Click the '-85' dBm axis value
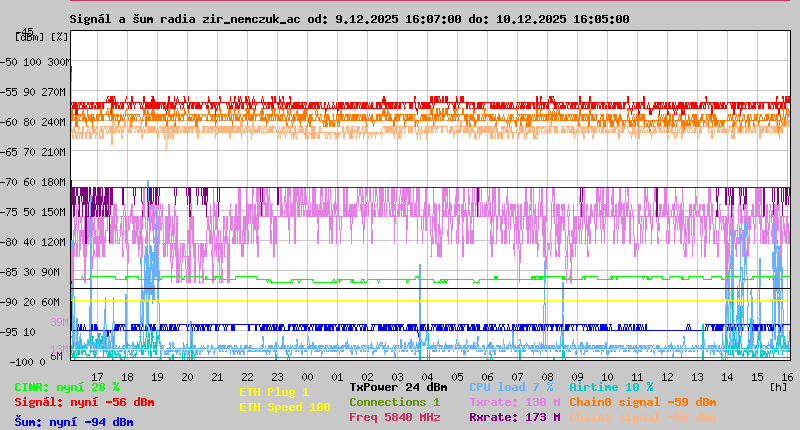Screen dimensions: 800x430 point(9,272)
